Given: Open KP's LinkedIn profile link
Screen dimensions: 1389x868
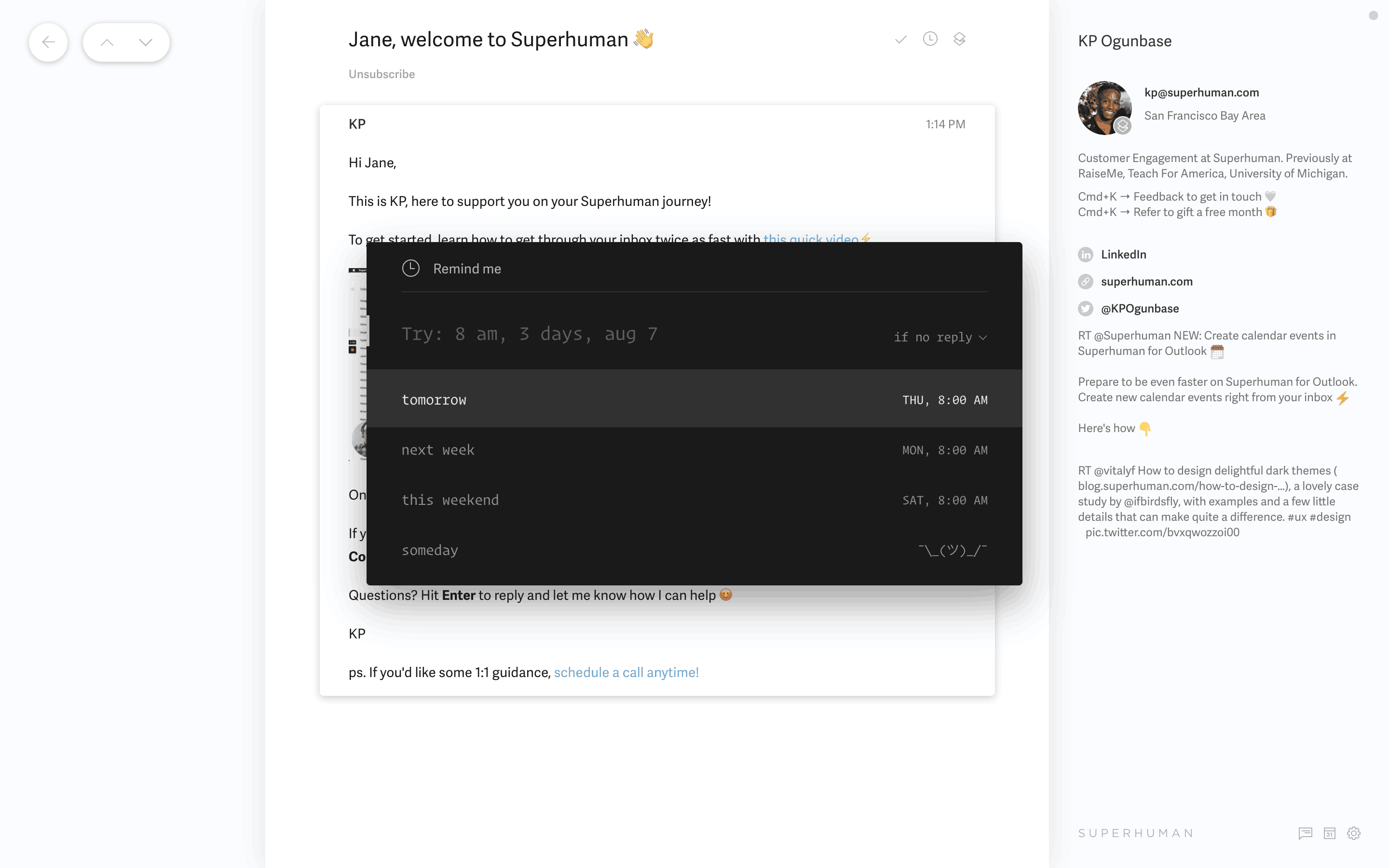Looking at the screenshot, I should (x=1123, y=254).
